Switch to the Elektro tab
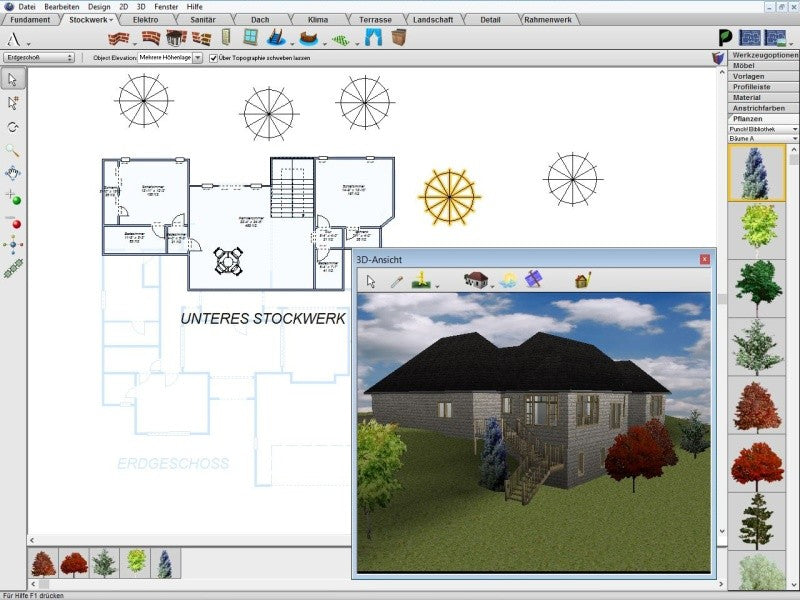The width and height of the screenshot is (800, 600). [x=145, y=19]
